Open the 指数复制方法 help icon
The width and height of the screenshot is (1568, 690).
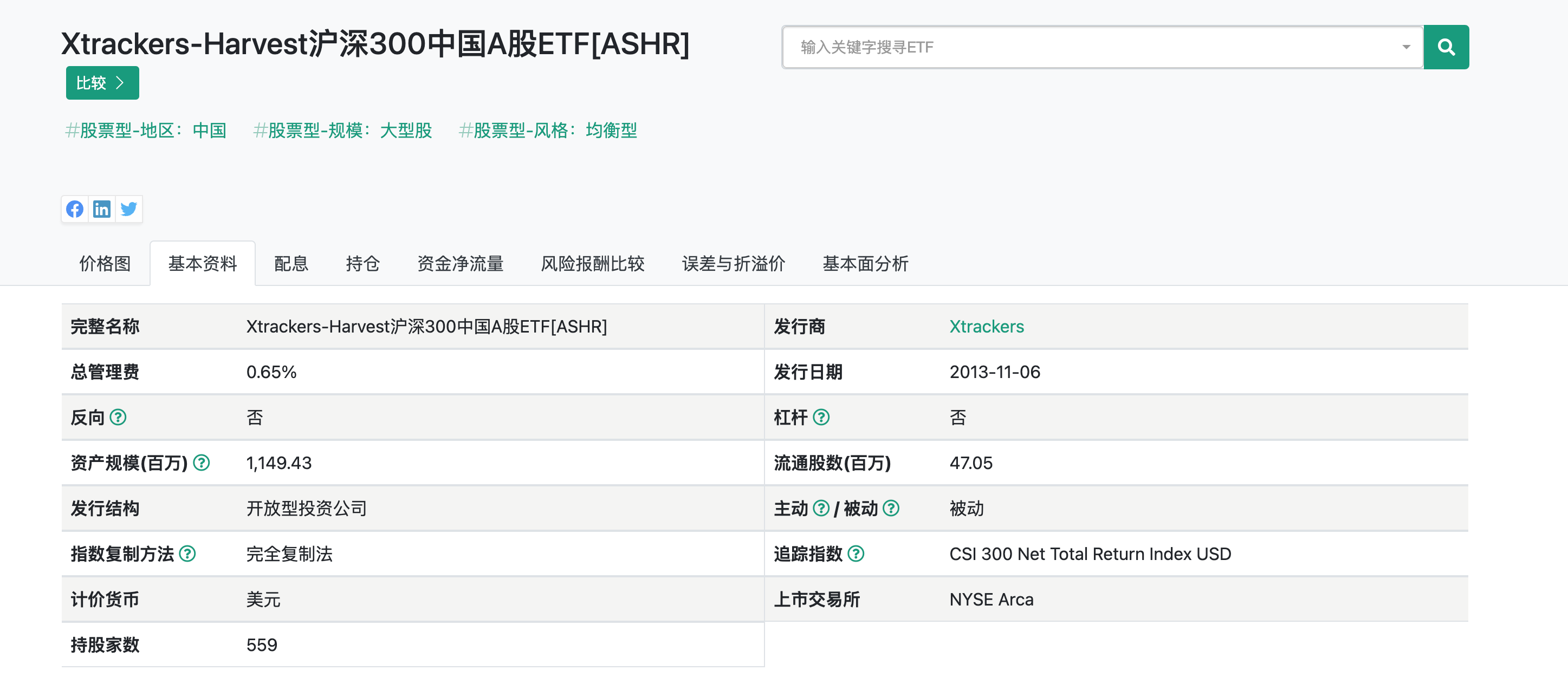click(x=189, y=554)
